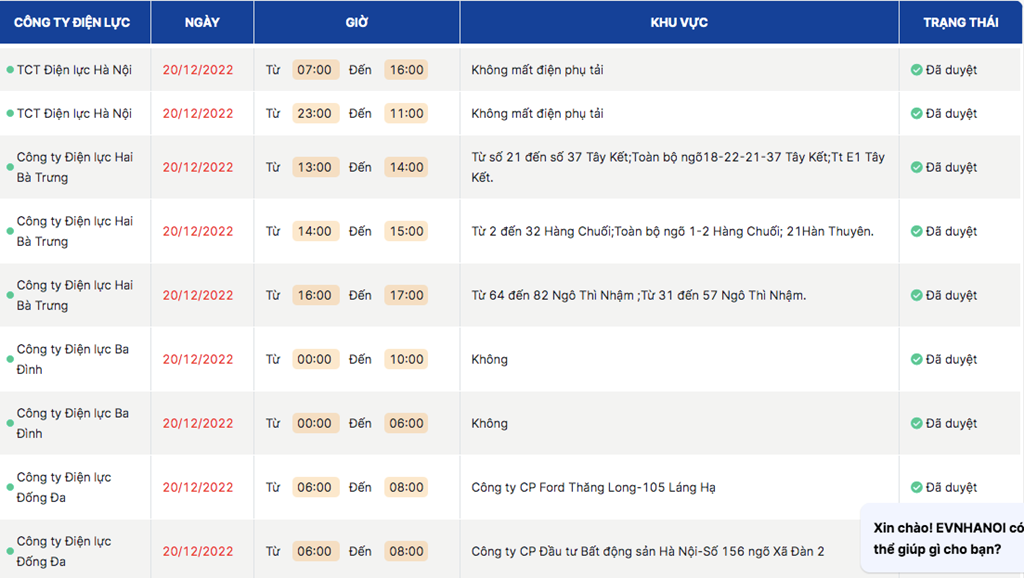The width and height of the screenshot is (1024, 578).
Task: Click 'Không' area in Ba Đình 00:00–06:00 row
Action: (x=489, y=423)
